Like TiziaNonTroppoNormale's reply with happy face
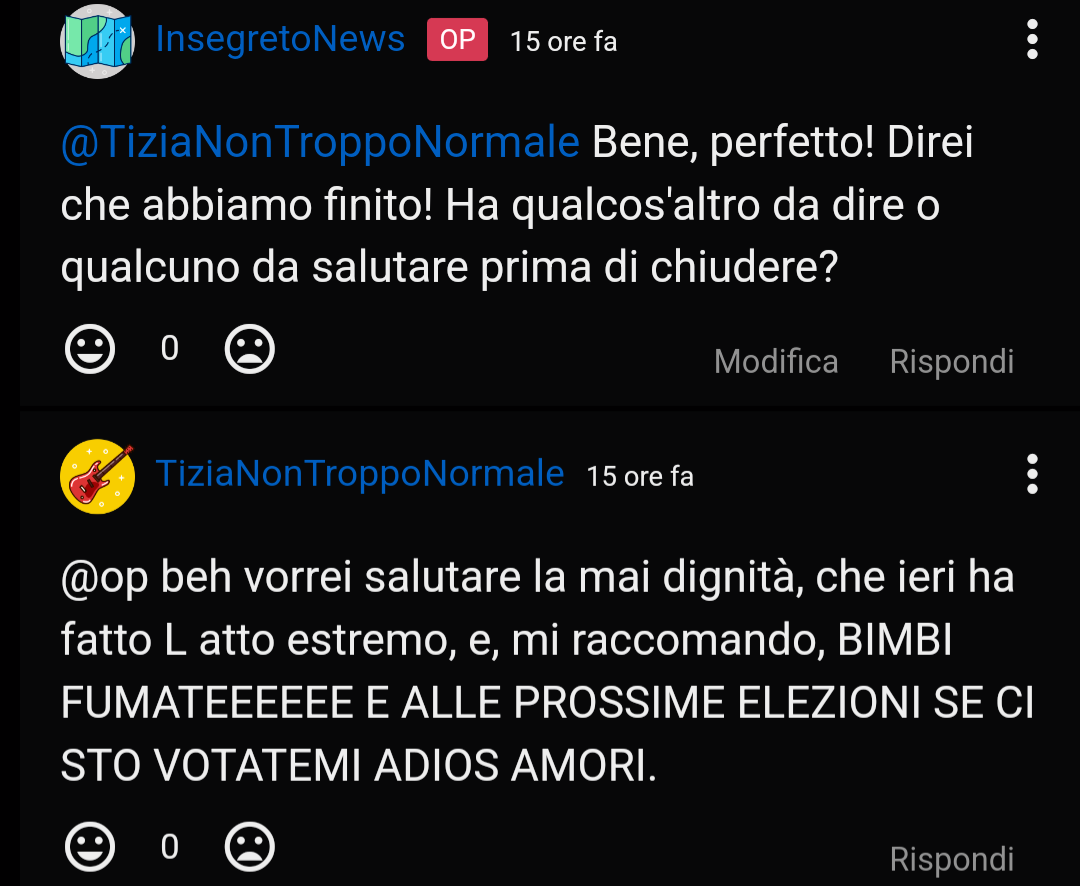Screen dimensions: 1080x886 [90, 847]
